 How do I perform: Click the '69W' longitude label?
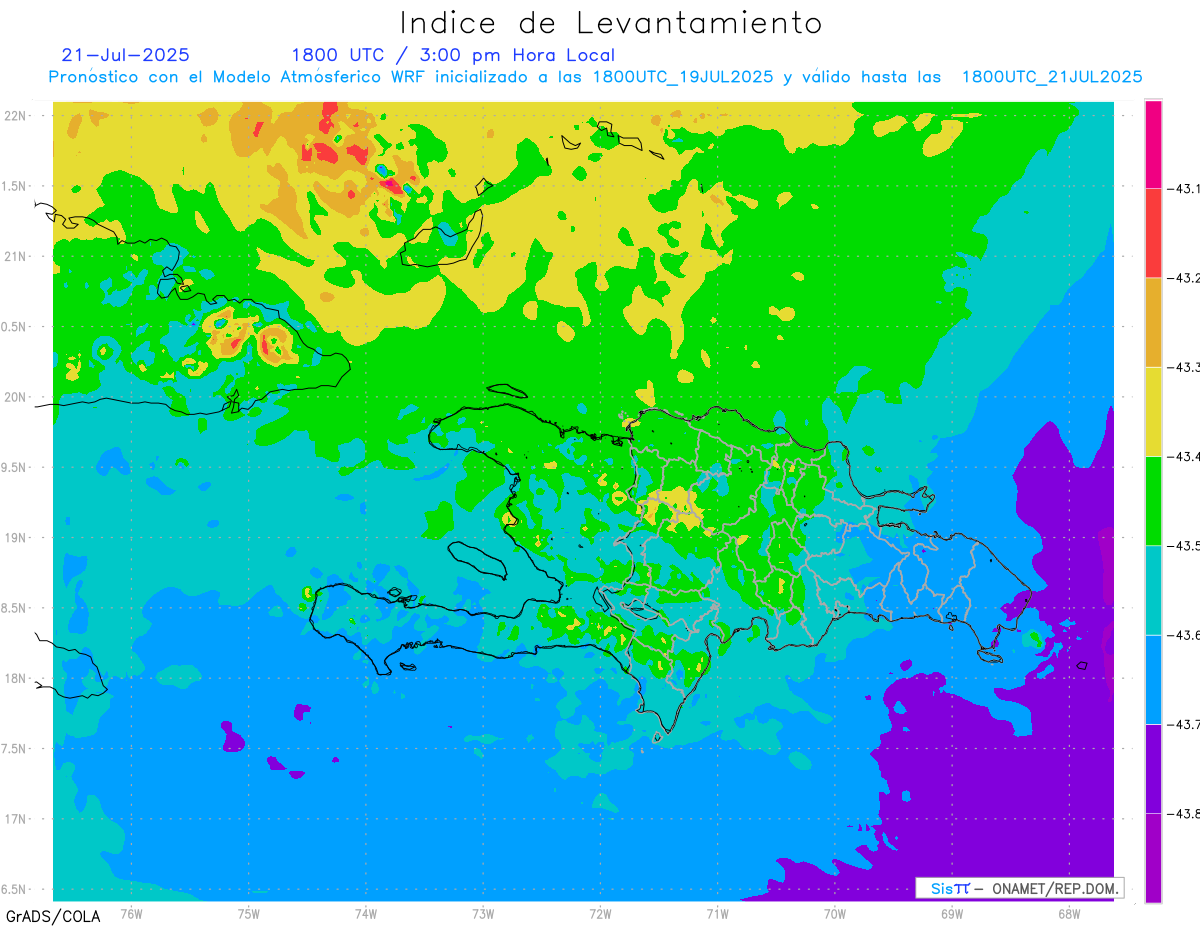pyautogui.click(x=952, y=913)
